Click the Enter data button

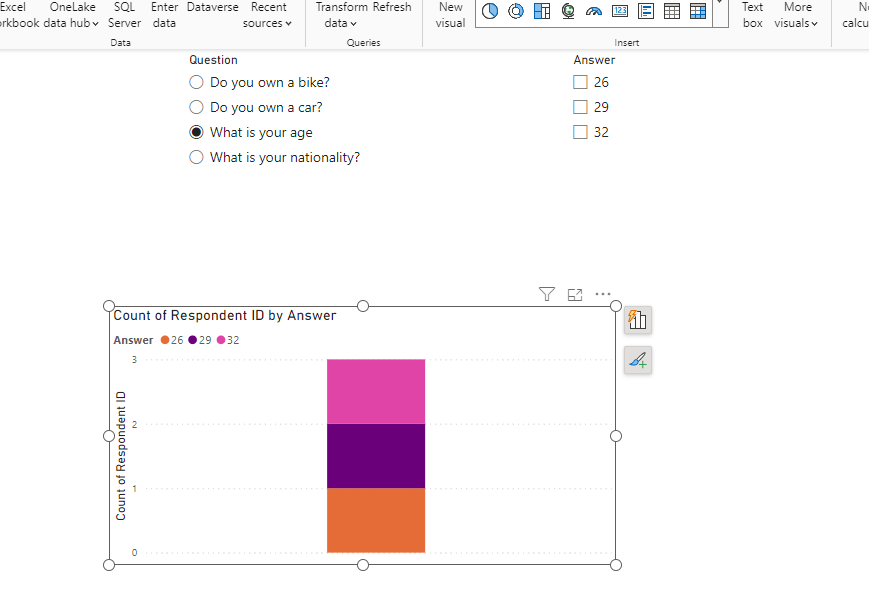(x=164, y=15)
